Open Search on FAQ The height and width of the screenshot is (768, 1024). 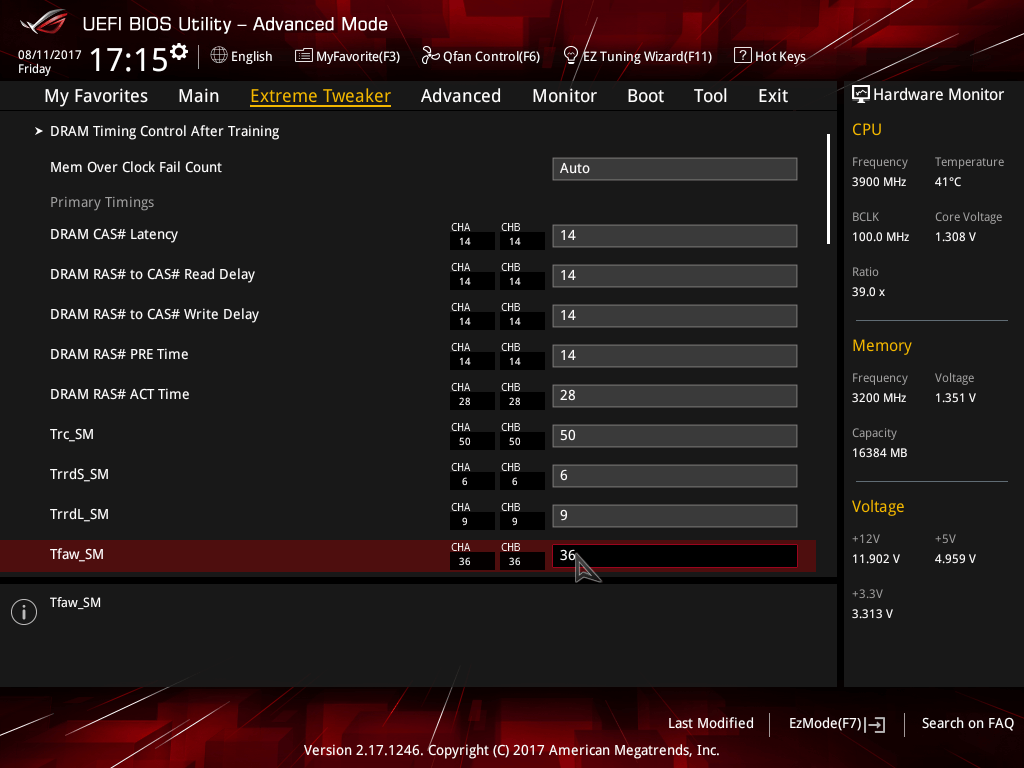coord(967,724)
